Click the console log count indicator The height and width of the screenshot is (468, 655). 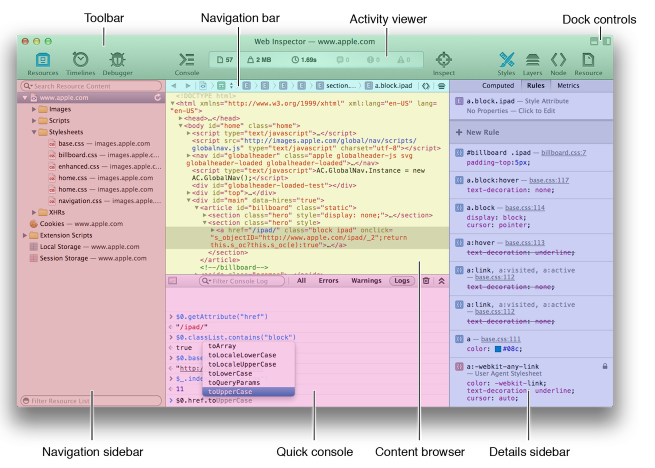click(x=343, y=60)
